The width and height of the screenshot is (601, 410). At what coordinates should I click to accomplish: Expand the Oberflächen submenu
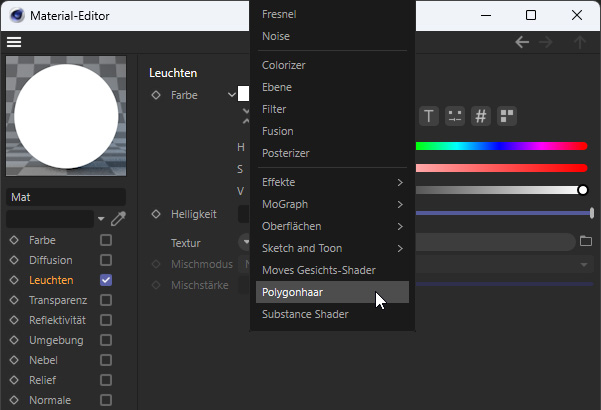coord(332,226)
